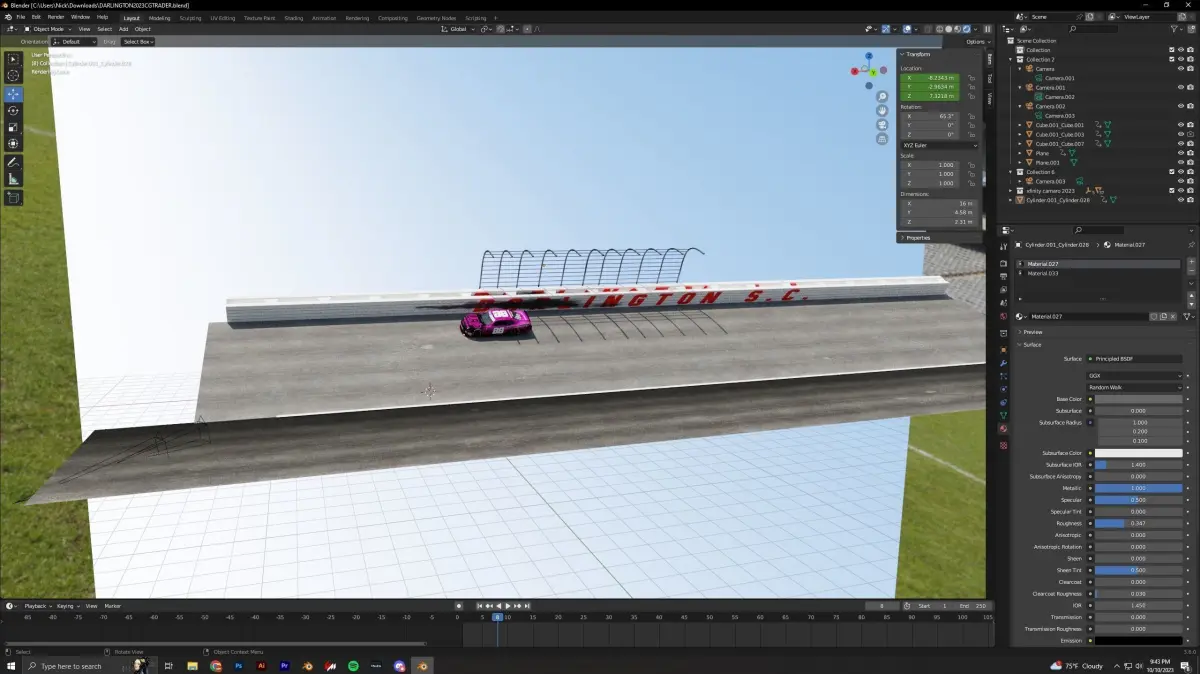
Task: Select Material.033 slot
Action: pyautogui.click(x=1098, y=273)
